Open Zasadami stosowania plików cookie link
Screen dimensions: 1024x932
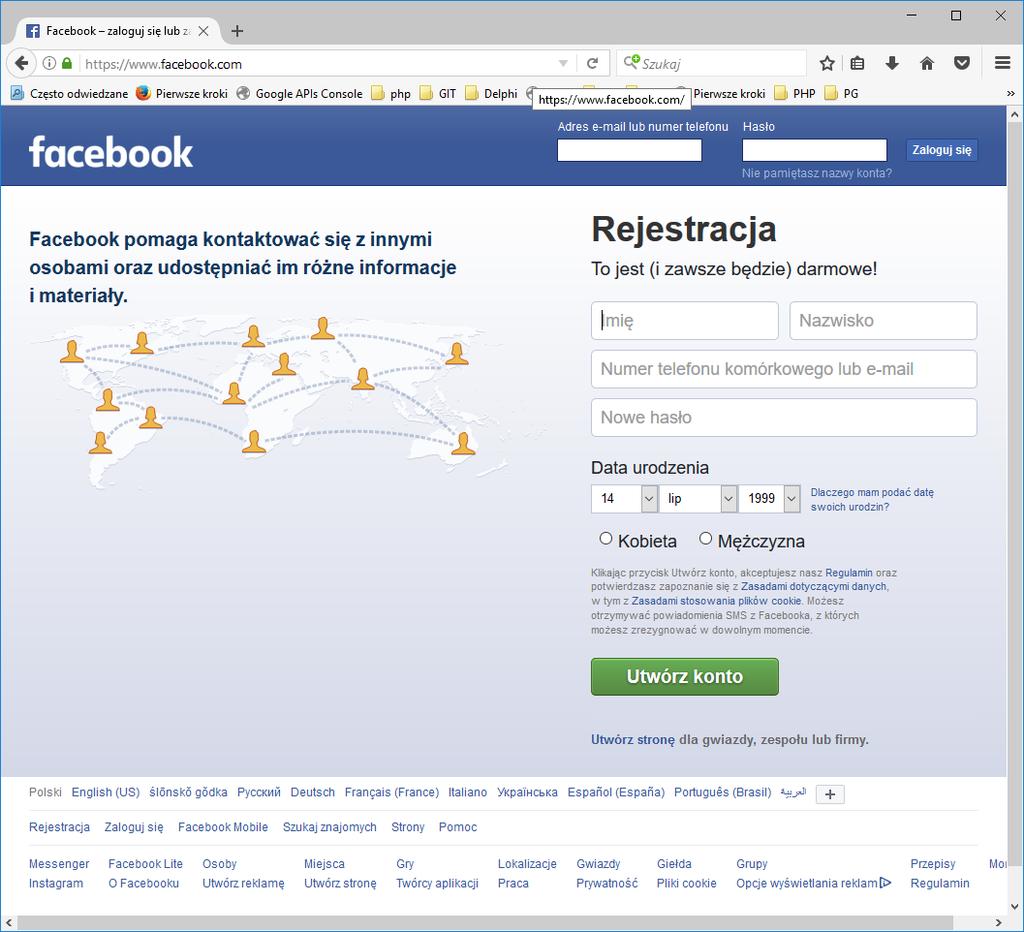click(x=716, y=601)
